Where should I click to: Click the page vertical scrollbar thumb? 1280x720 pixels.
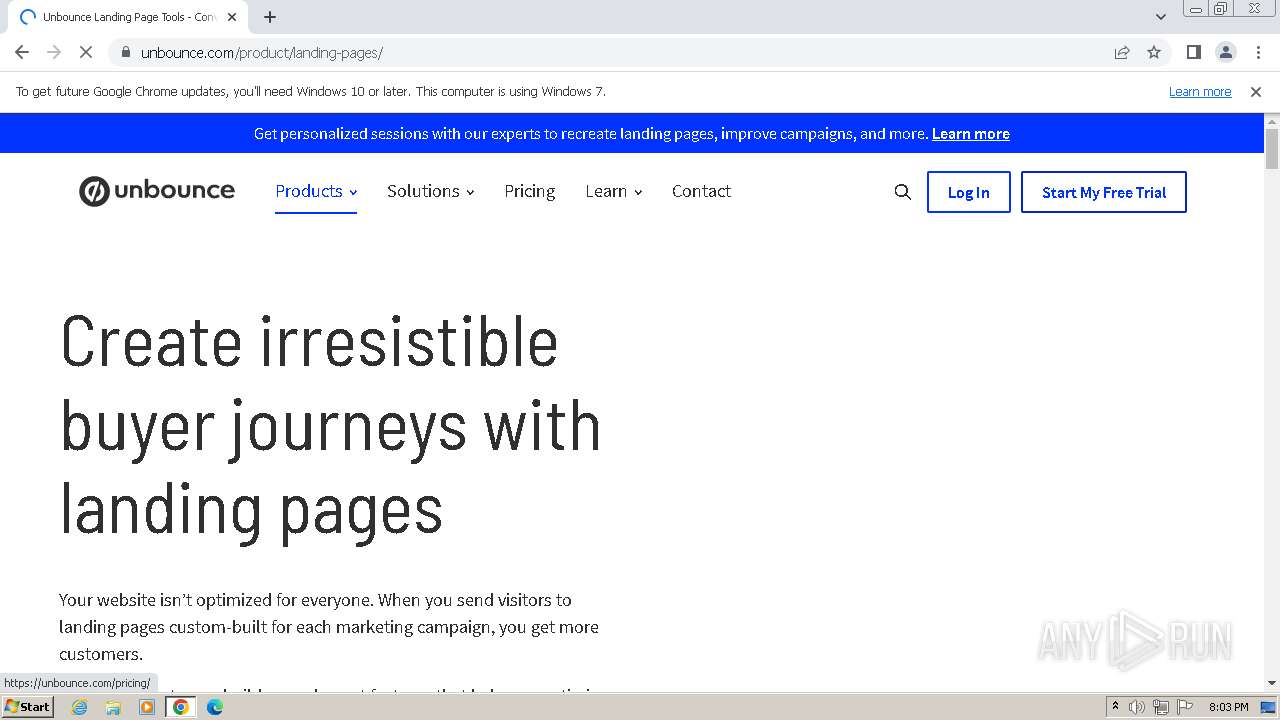(x=1272, y=149)
